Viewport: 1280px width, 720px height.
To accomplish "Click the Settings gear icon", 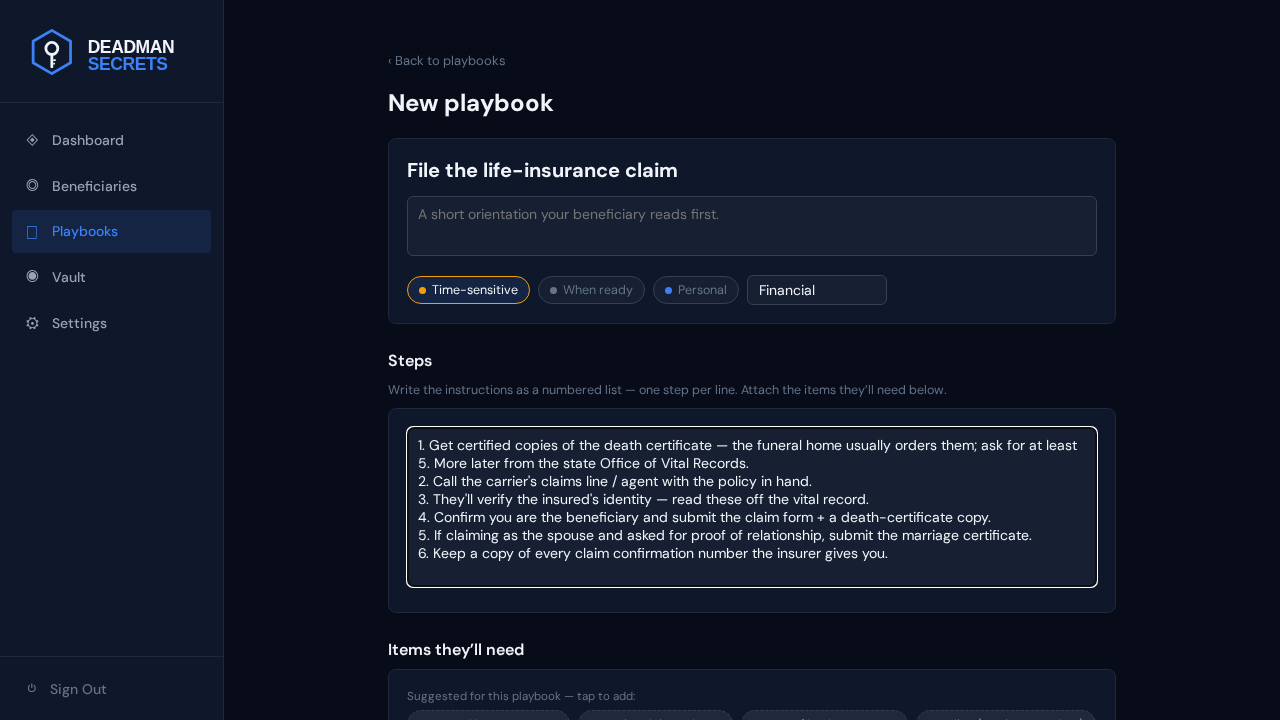I will (x=32, y=323).
